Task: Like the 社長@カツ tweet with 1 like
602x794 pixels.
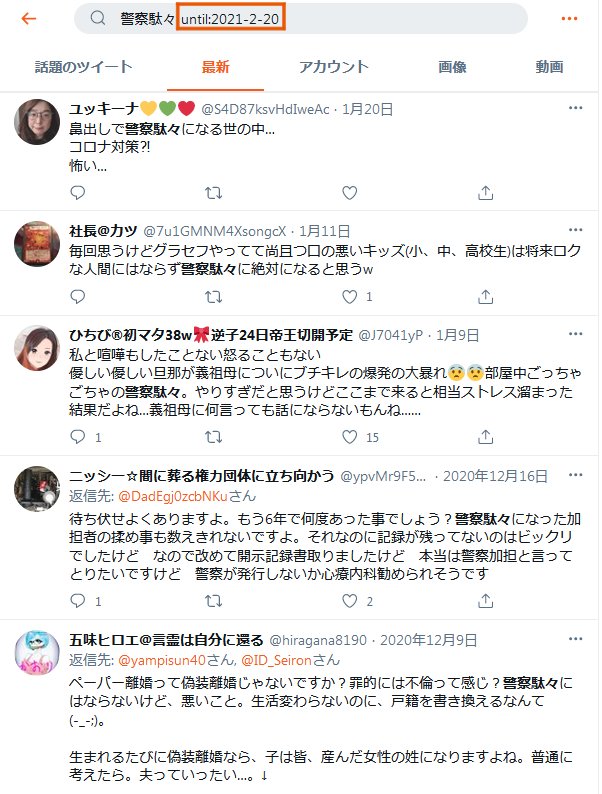Action: (349, 297)
